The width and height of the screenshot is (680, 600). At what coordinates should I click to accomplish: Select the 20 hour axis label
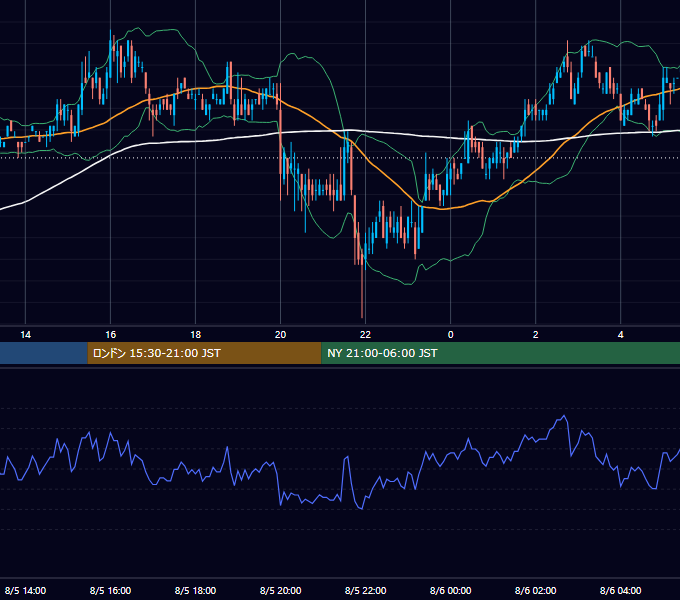coord(281,335)
